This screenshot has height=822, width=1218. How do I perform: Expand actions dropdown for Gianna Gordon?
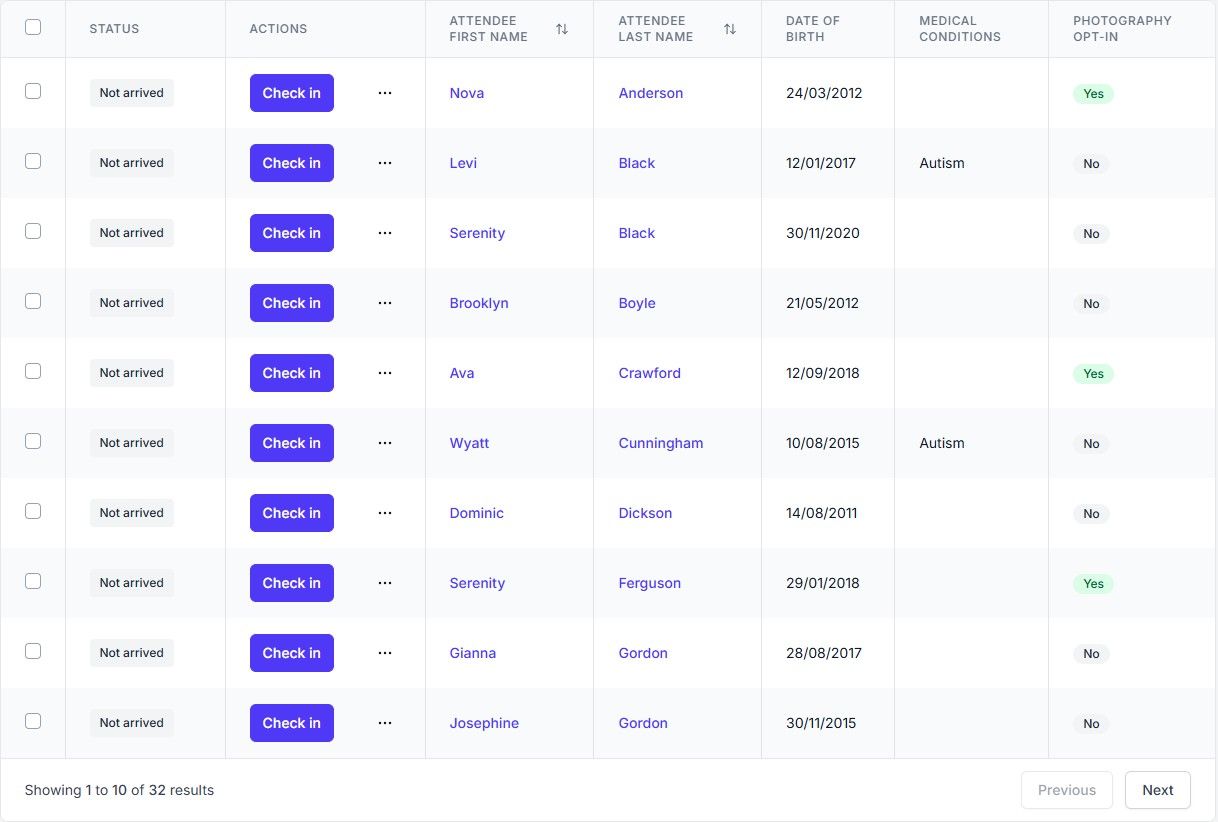(385, 653)
